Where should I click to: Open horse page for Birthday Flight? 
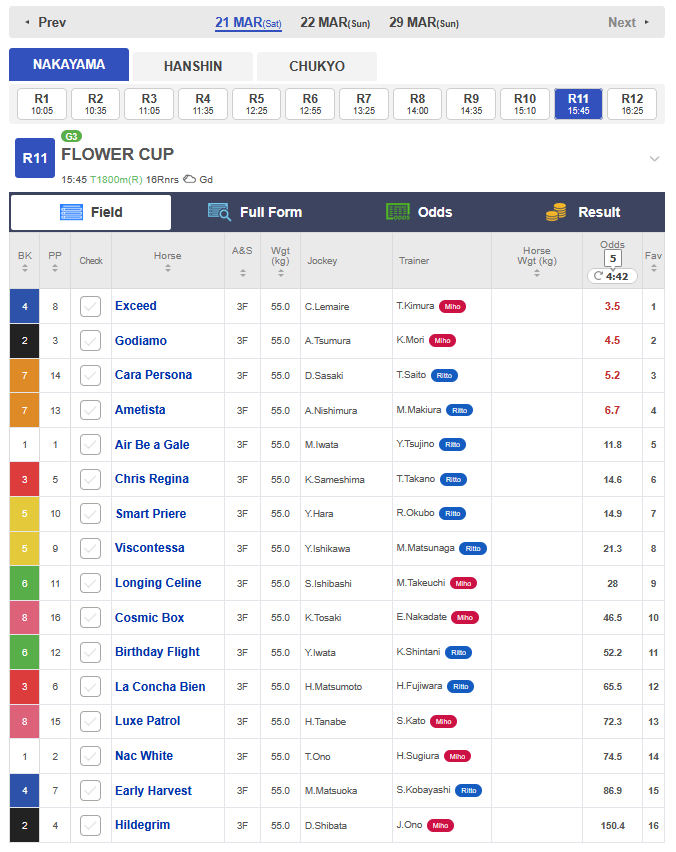click(158, 652)
